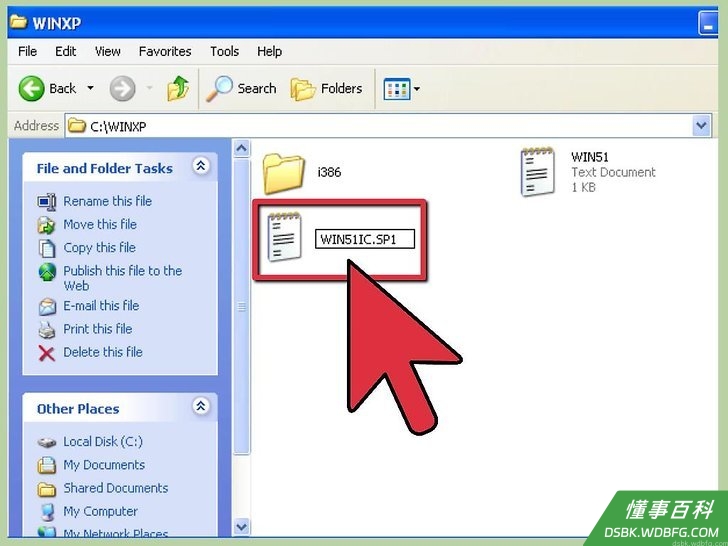Open the Help menu
The image size is (728, 546).
click(269, 51)
